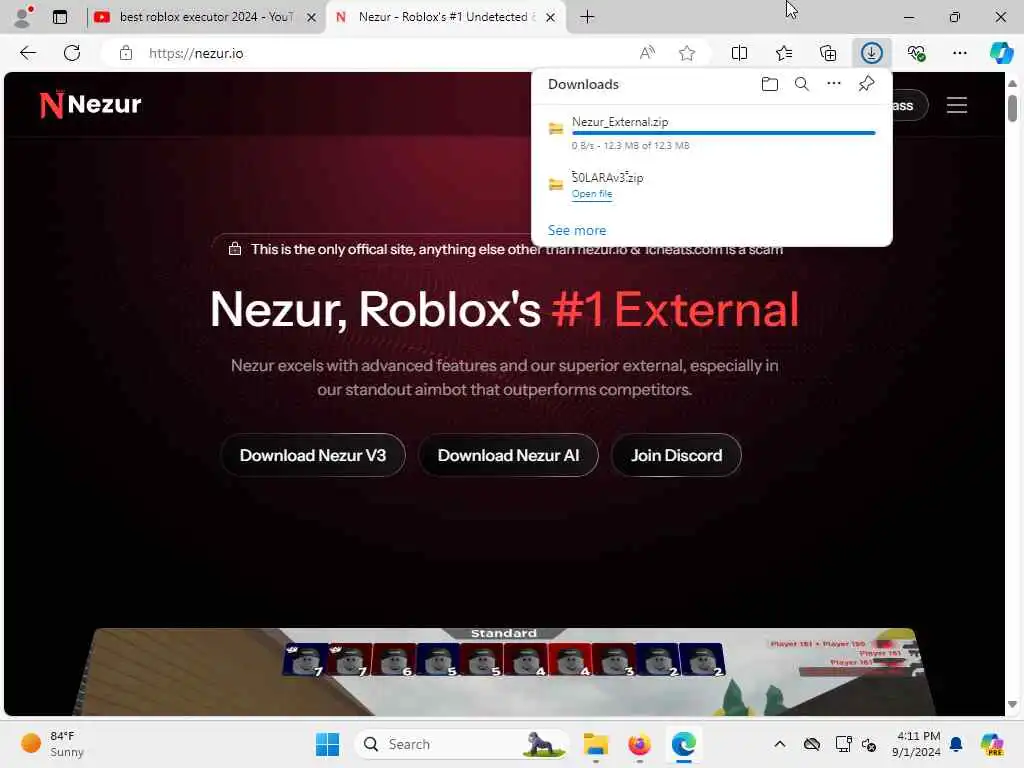Image resolution: width=1024 pixels, height=768 pixels.
Task: Open Edge Settings and more menu
Action: [959, 53]
